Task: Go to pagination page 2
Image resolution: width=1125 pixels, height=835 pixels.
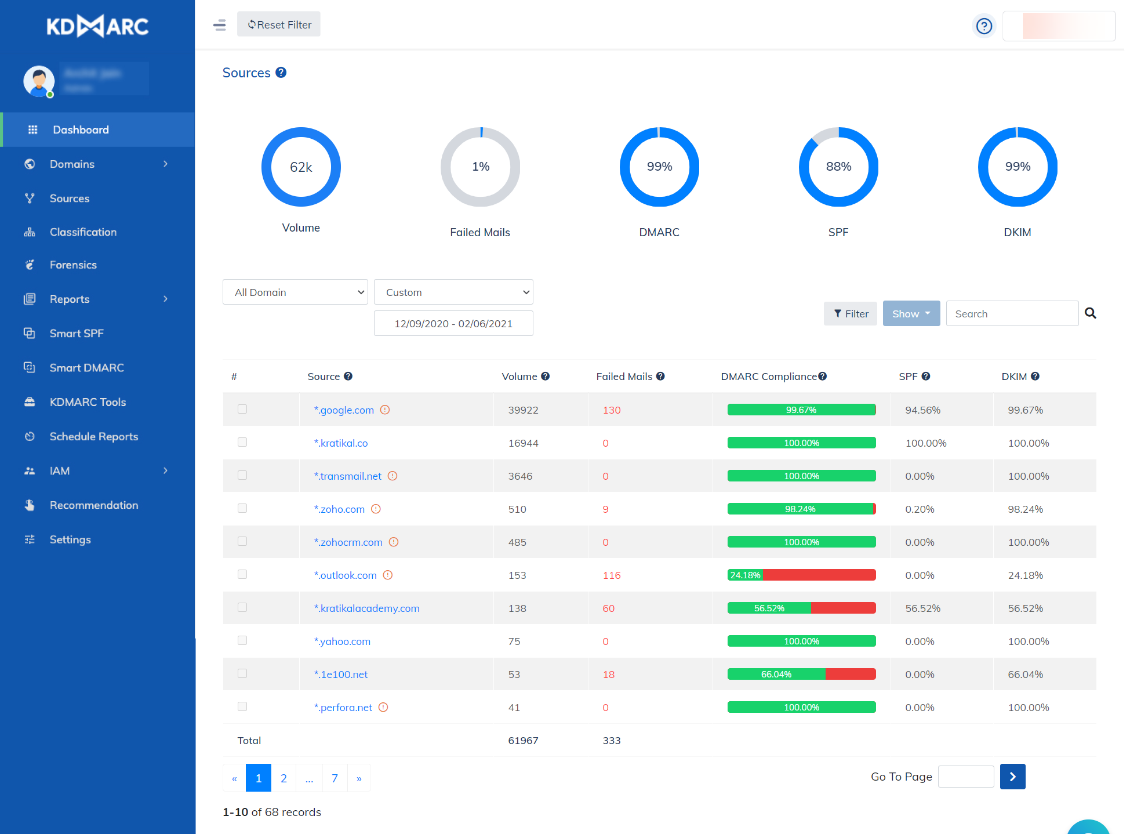Action: tap(283, 778)
